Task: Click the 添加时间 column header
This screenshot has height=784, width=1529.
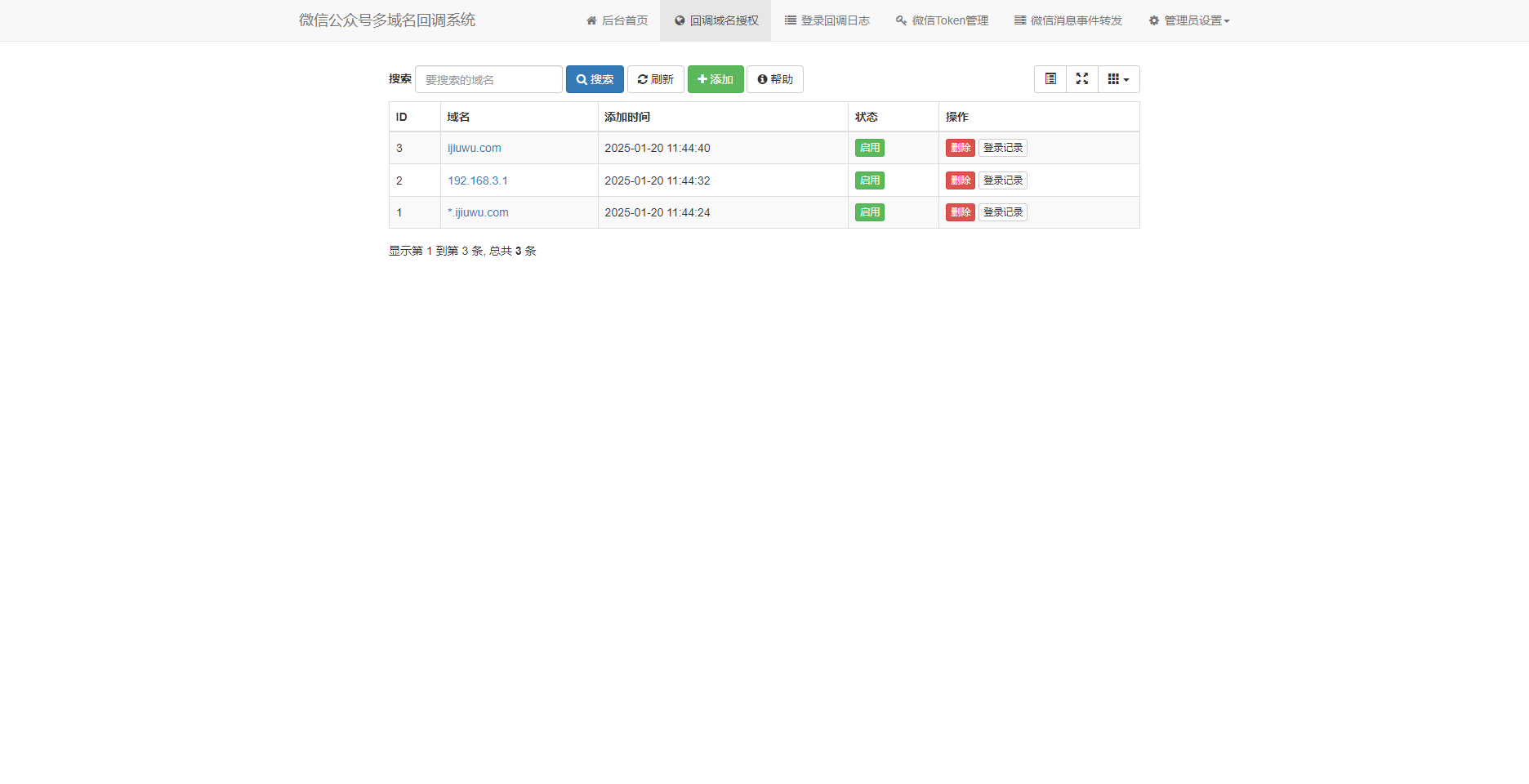Action: click(723, 117)
